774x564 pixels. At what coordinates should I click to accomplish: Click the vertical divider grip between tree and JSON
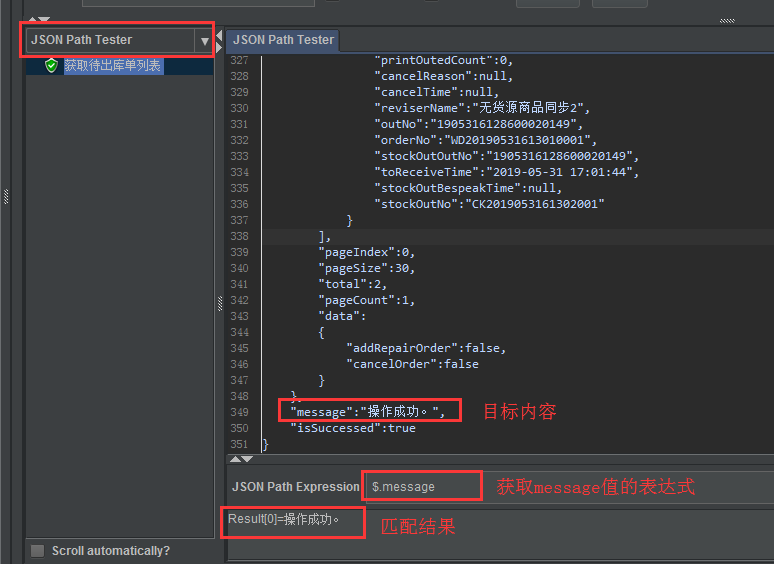tap(220, 303)
